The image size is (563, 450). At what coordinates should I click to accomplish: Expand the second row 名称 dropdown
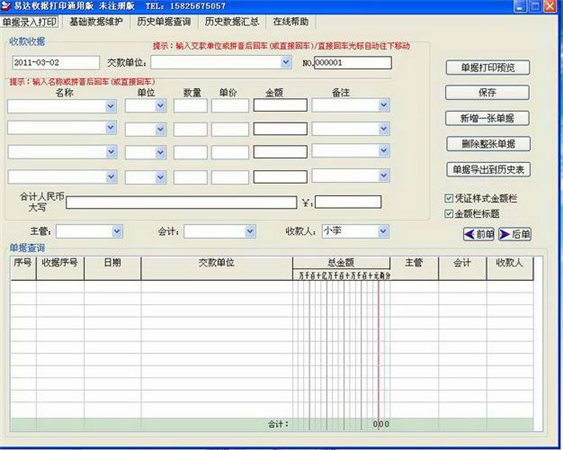[x=111, y=128]
